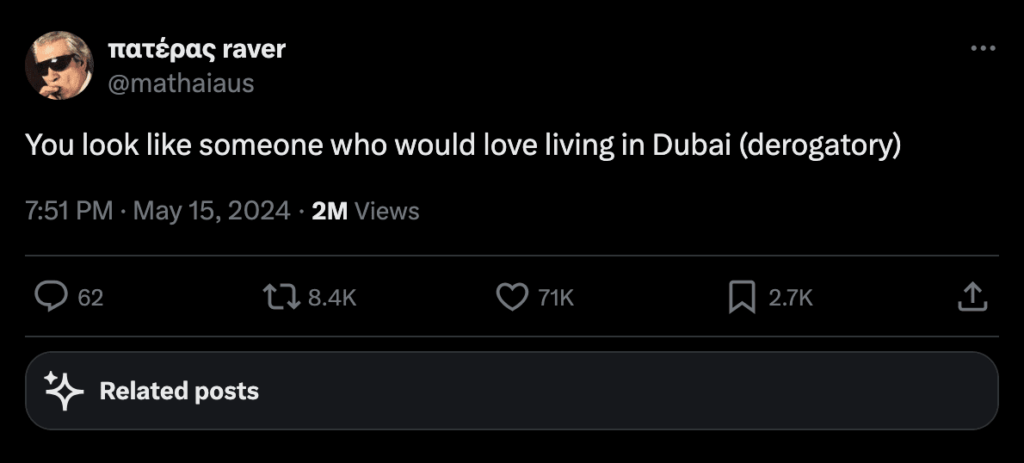The image size is (1024, 463).
Task: Click the May 15, 2024 date
Action: click(x=211, y=211)
